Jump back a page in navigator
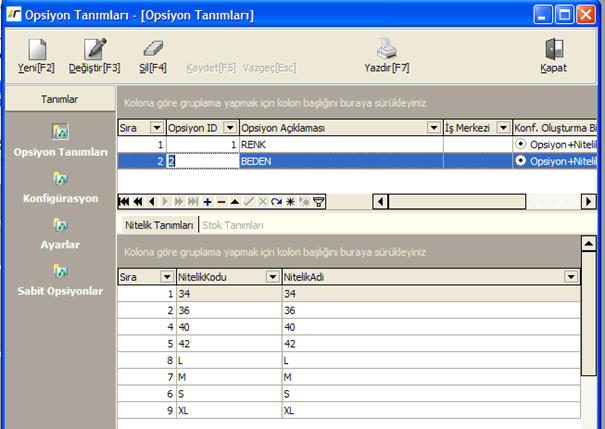Viewport: 605px width, 429px height. [138, 201]
